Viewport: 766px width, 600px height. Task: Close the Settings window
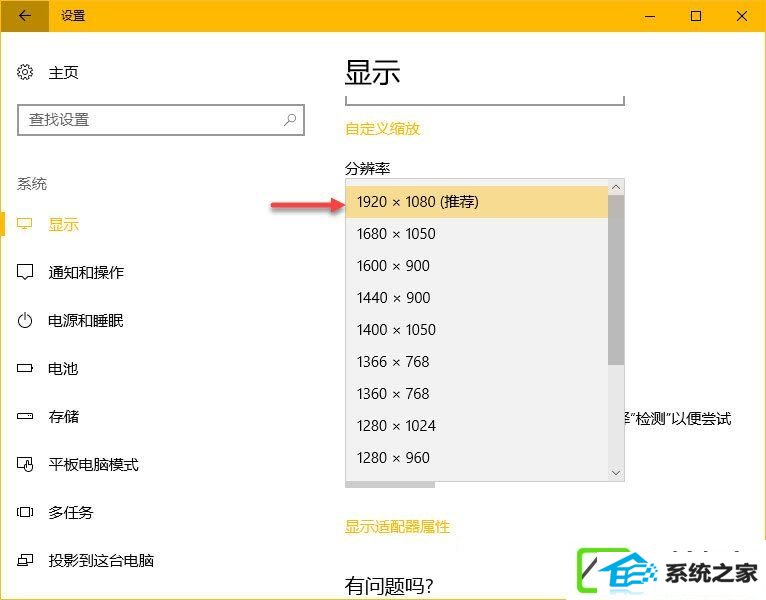click(742, 16)
